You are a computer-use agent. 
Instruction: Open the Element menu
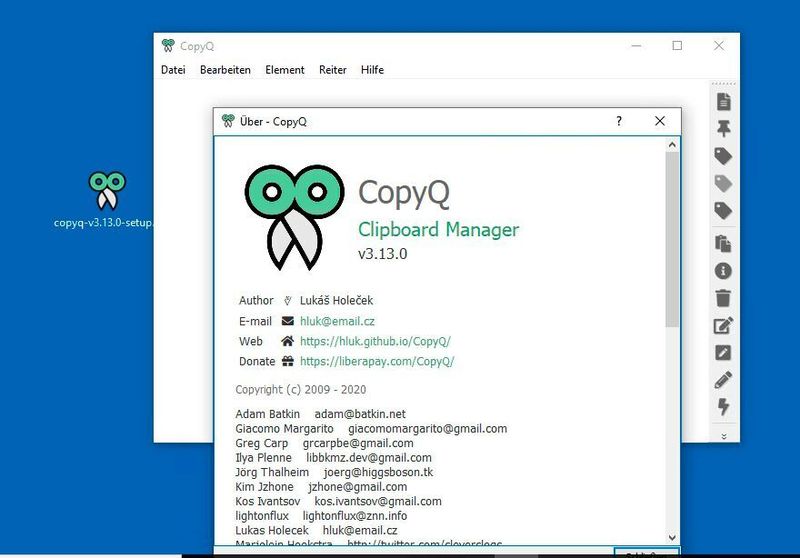point(285,70)
